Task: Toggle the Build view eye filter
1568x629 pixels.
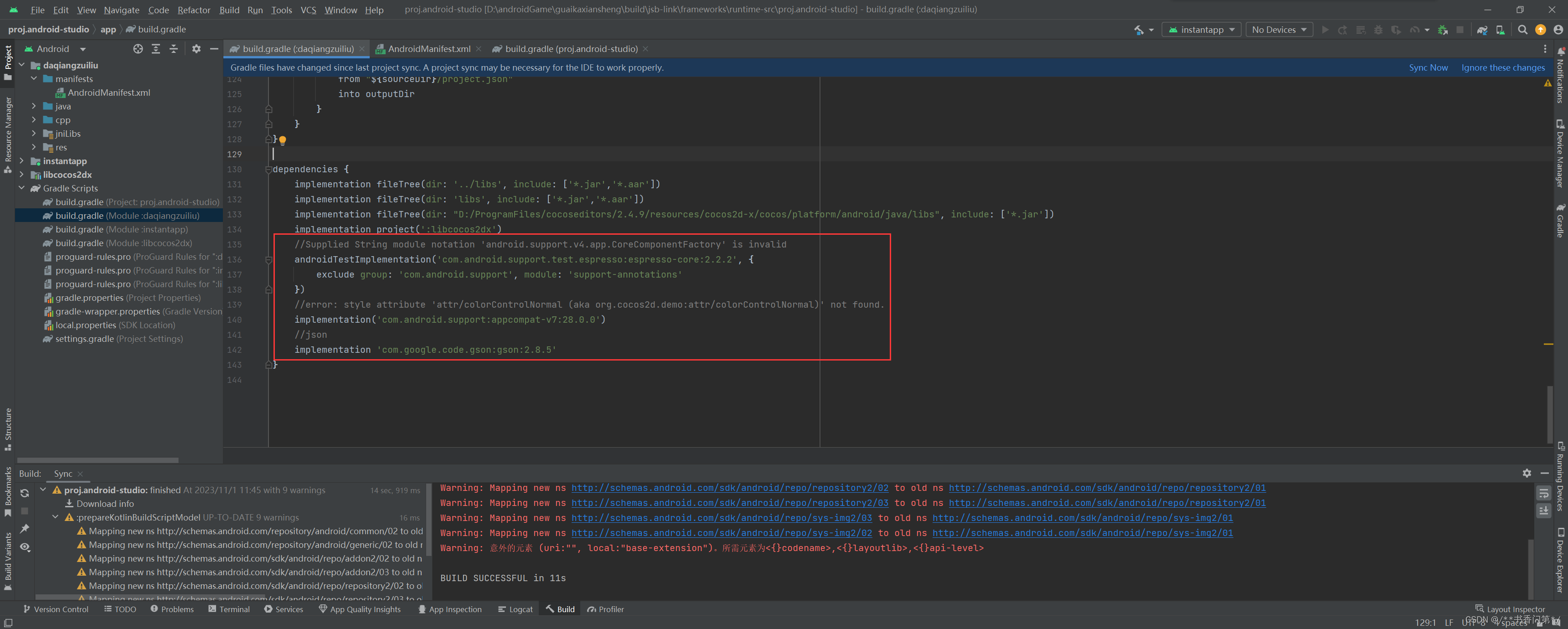Action: [x=24, y=547]
